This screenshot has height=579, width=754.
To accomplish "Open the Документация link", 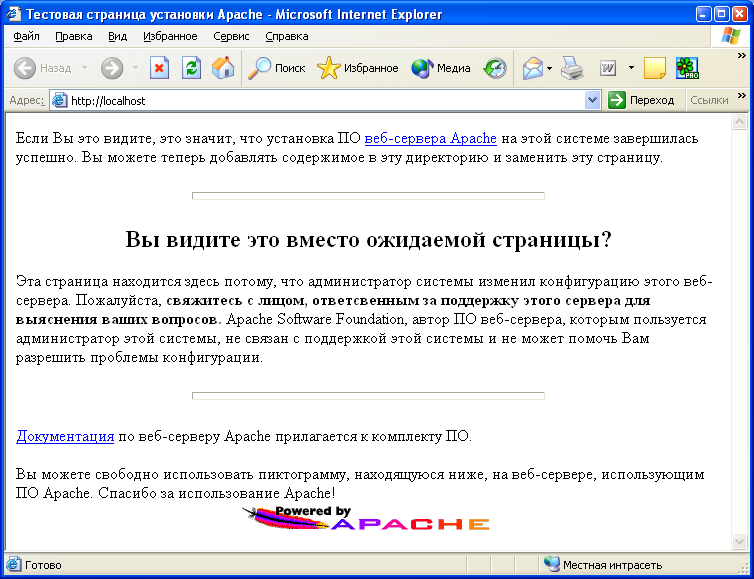I will [x=65, y=437].
